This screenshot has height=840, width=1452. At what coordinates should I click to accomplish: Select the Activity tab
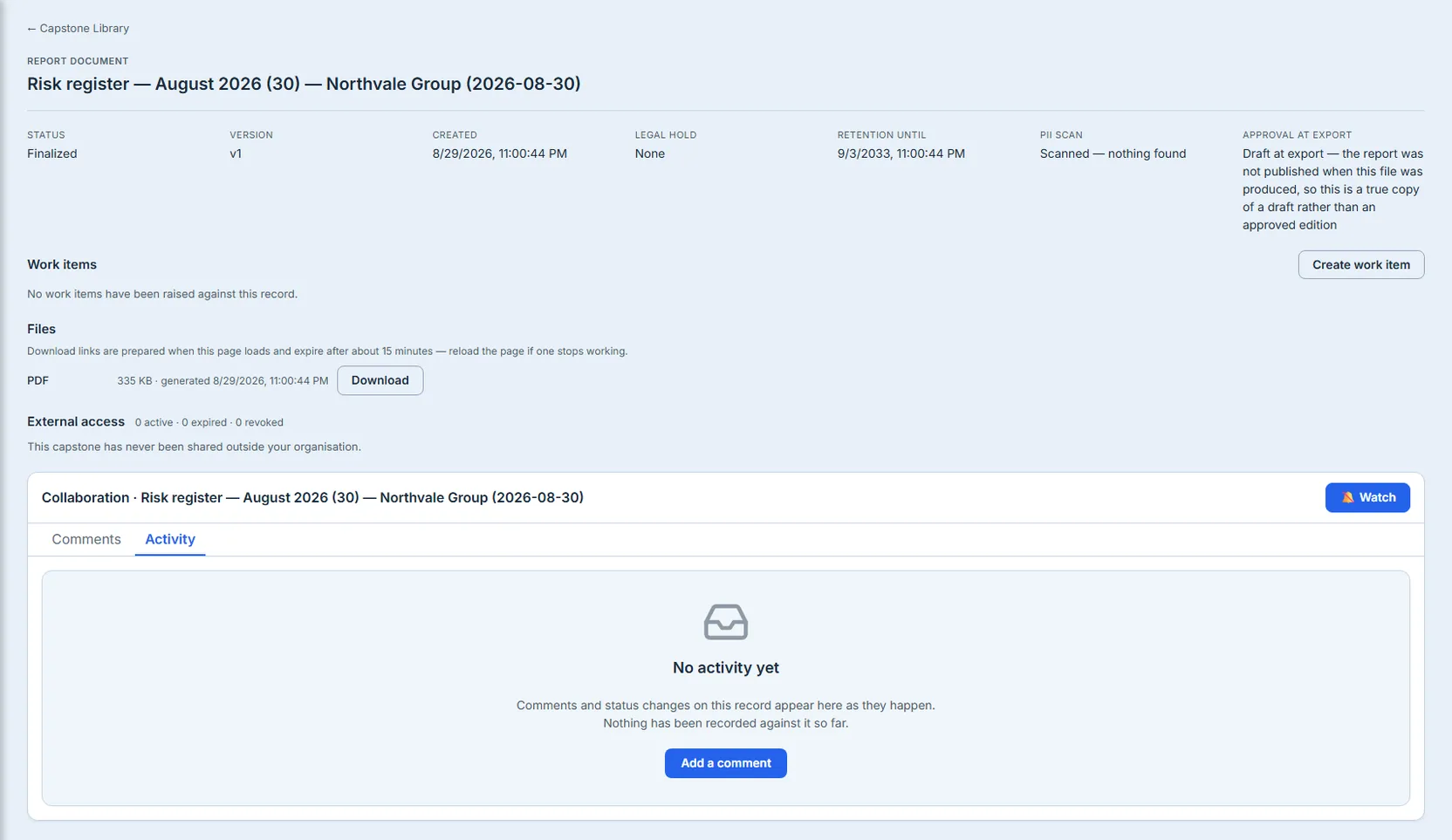pos(170,539)
